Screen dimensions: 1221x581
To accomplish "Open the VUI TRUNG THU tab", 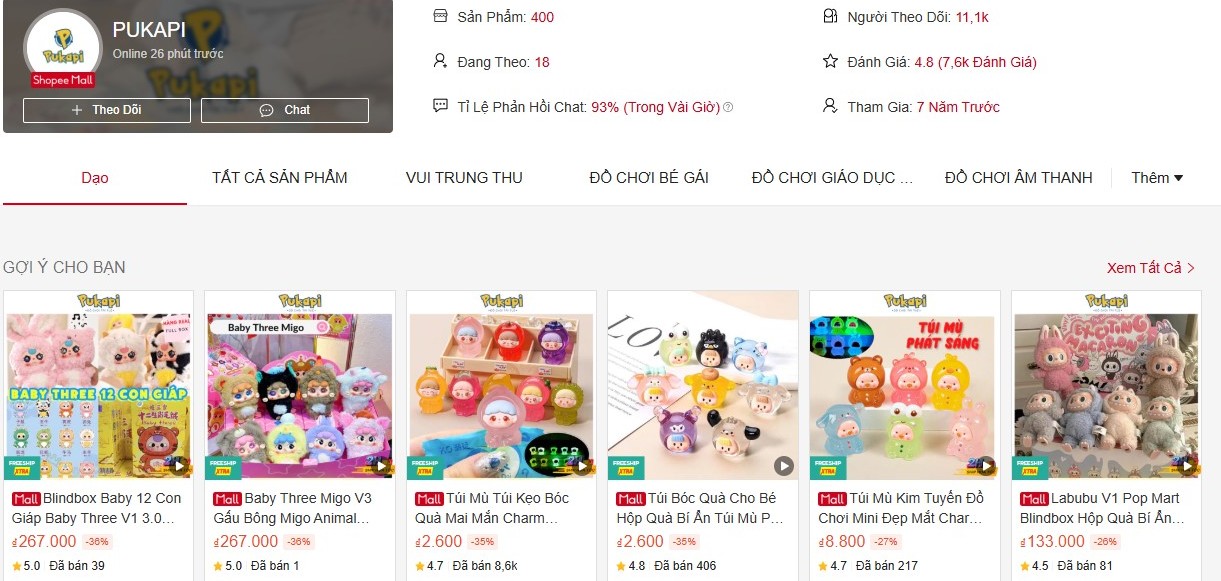I will pos(464,178).
